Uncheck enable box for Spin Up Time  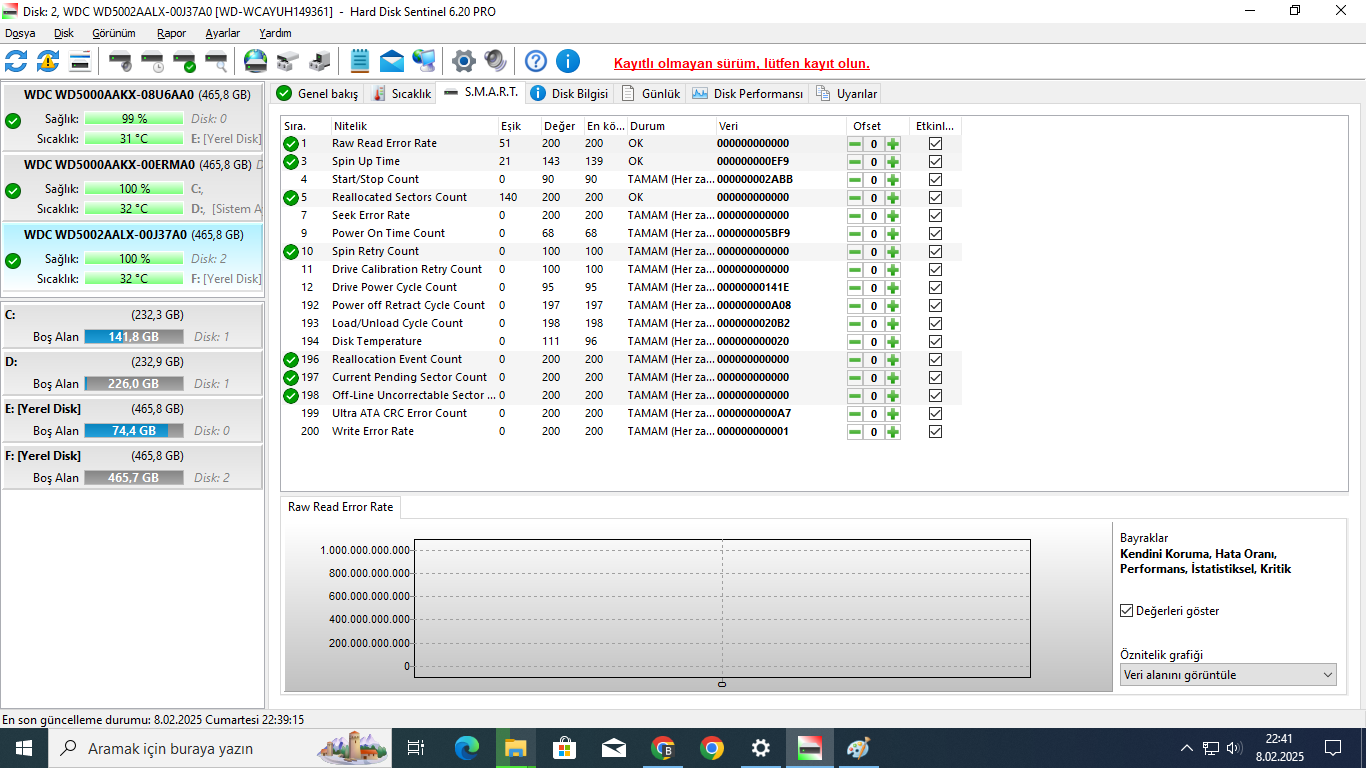point(935,162)
